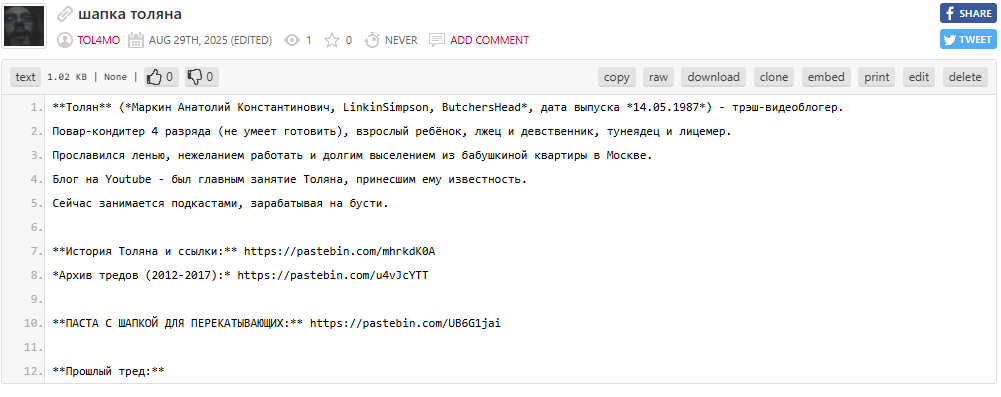
Task: Open the TOL4MO author profile link
Action: pyautogui.click(x=98, y=40)
